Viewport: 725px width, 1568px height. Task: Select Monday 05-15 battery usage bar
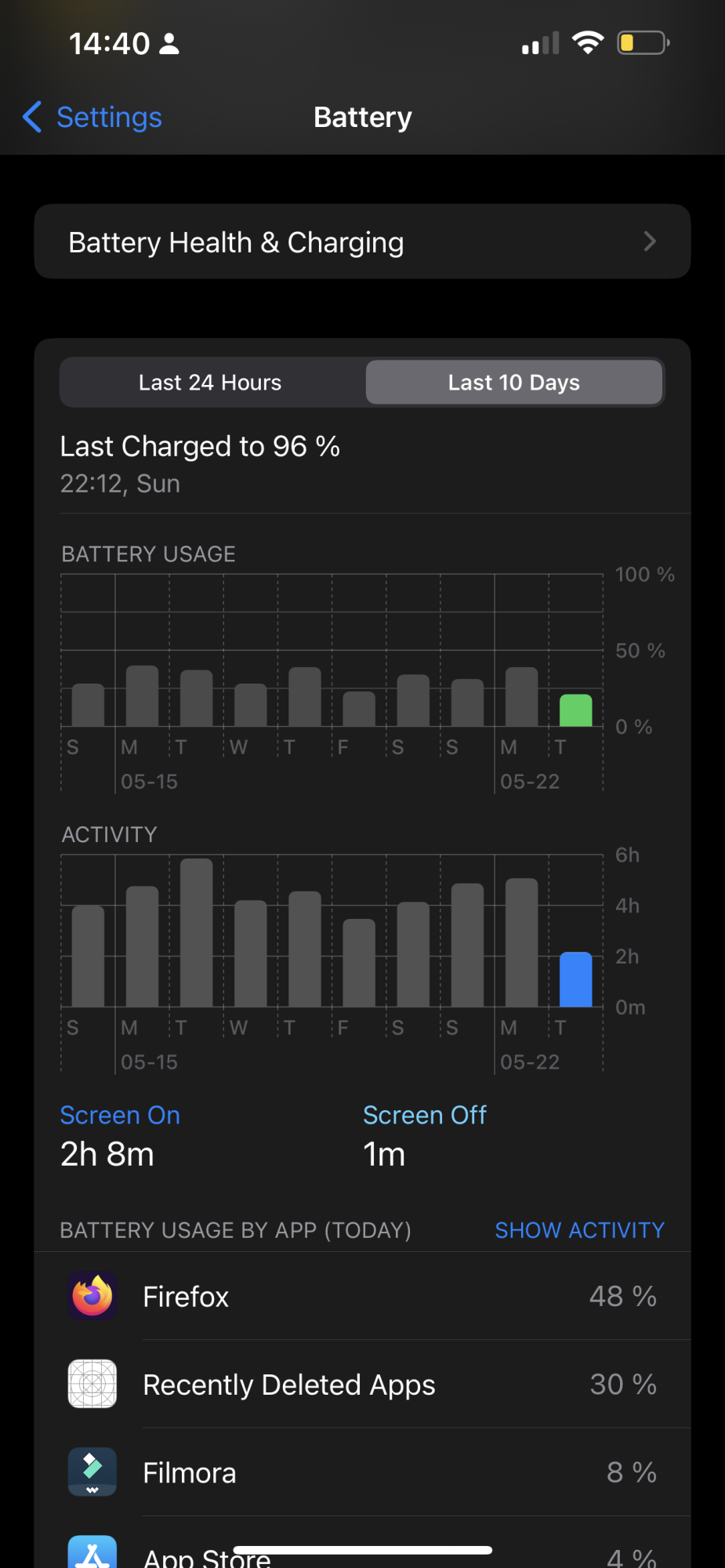coord(143,696)
